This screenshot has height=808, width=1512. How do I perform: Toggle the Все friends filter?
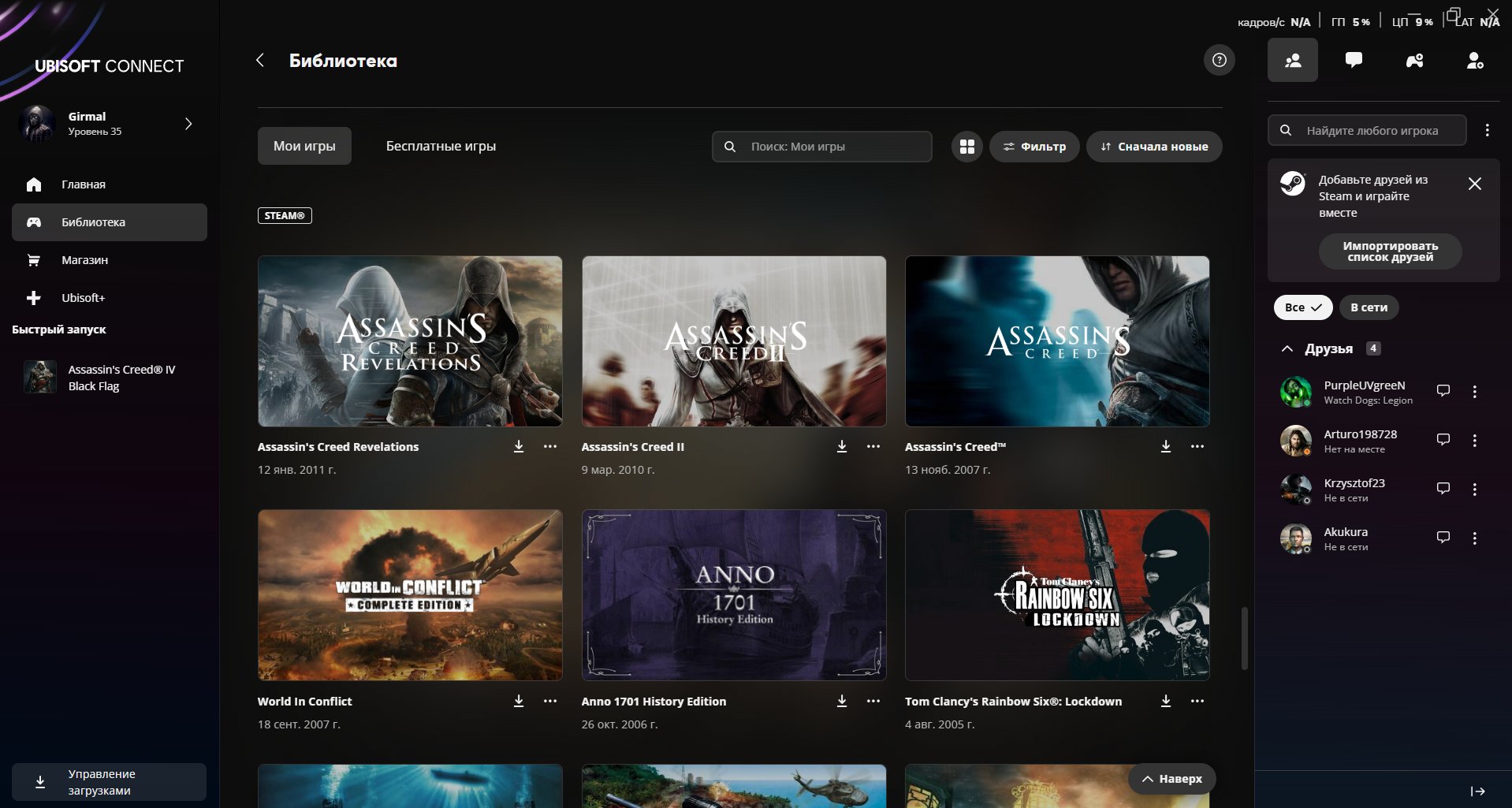1302,307
